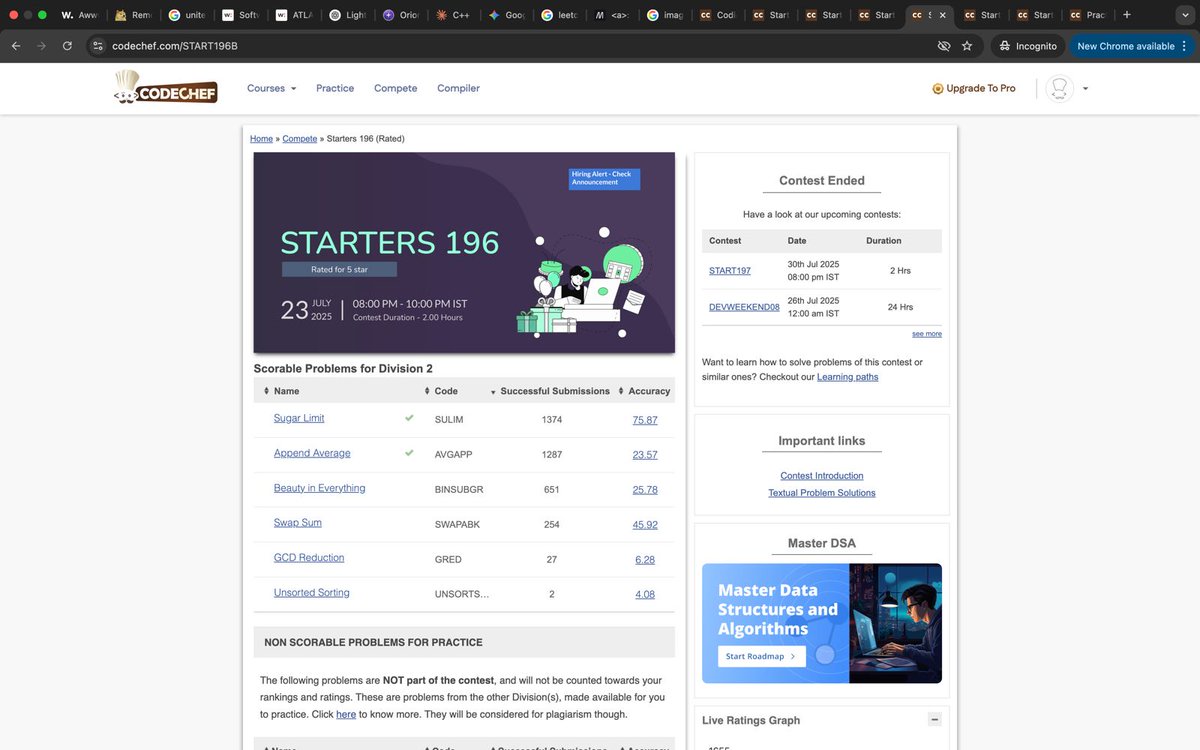This screenshot has height=750, width=1200.
Task: Expand the Courses dropdown menu
Action: (272, 88)
